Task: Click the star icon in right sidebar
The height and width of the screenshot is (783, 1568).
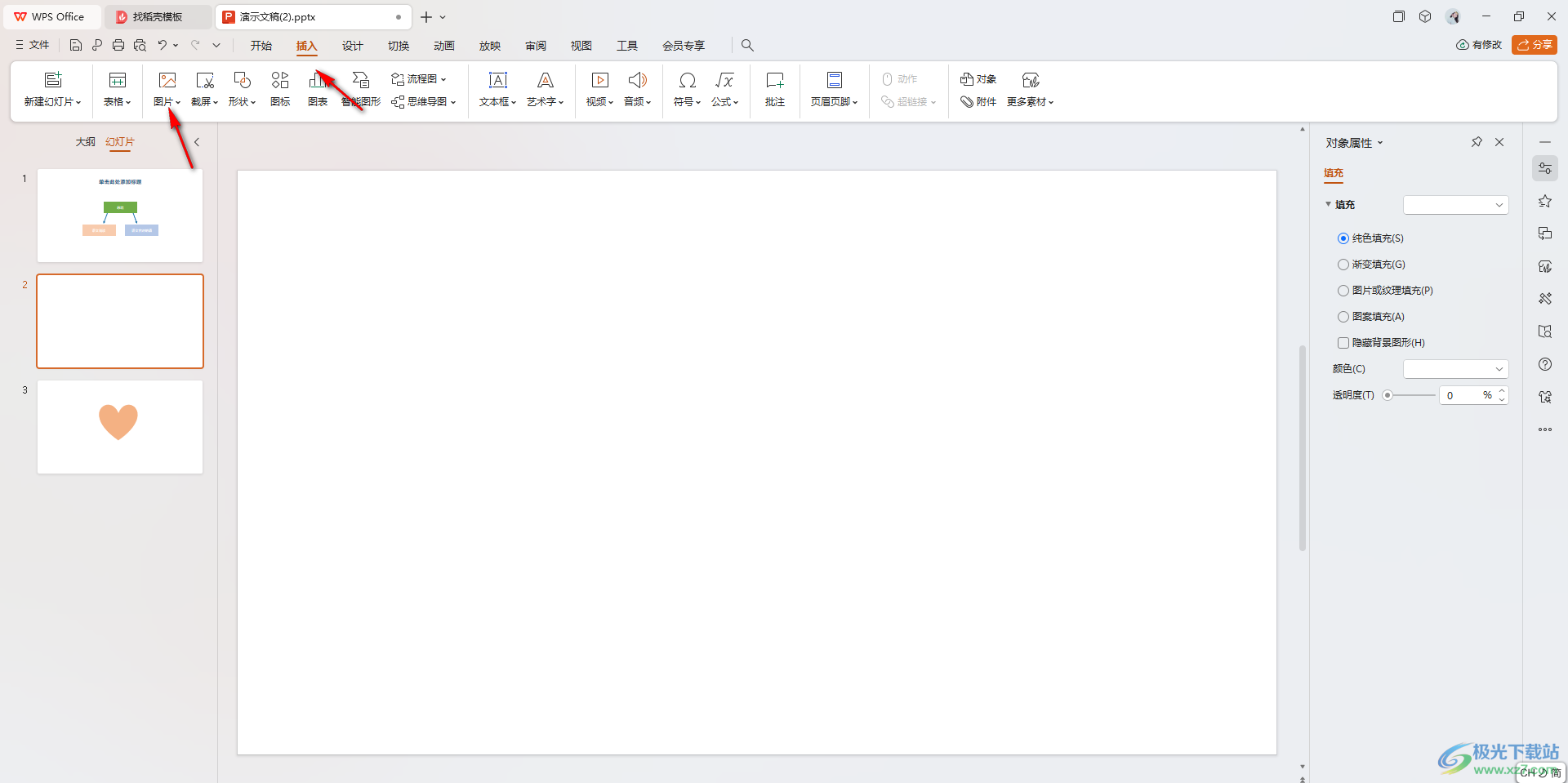Action: click(1545, 201)
